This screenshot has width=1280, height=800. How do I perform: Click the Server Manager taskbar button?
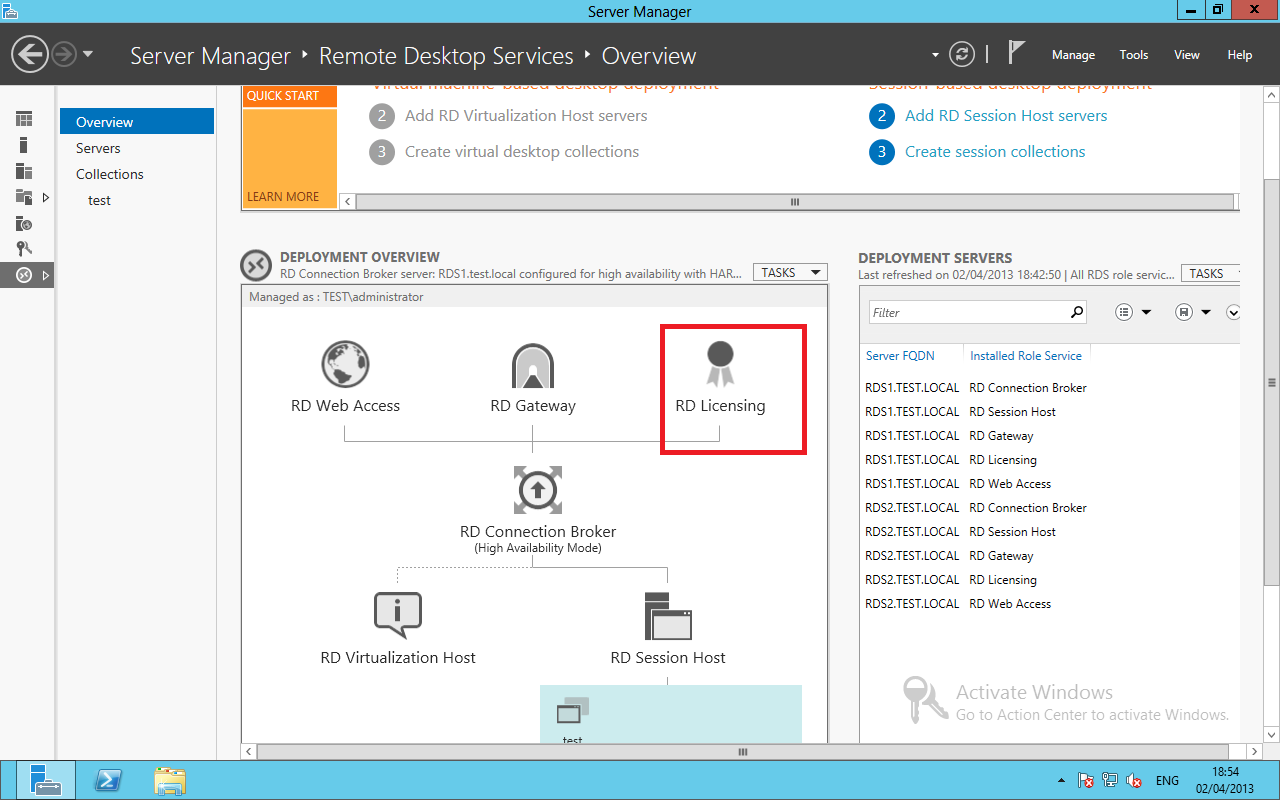(x=45, y=780)
